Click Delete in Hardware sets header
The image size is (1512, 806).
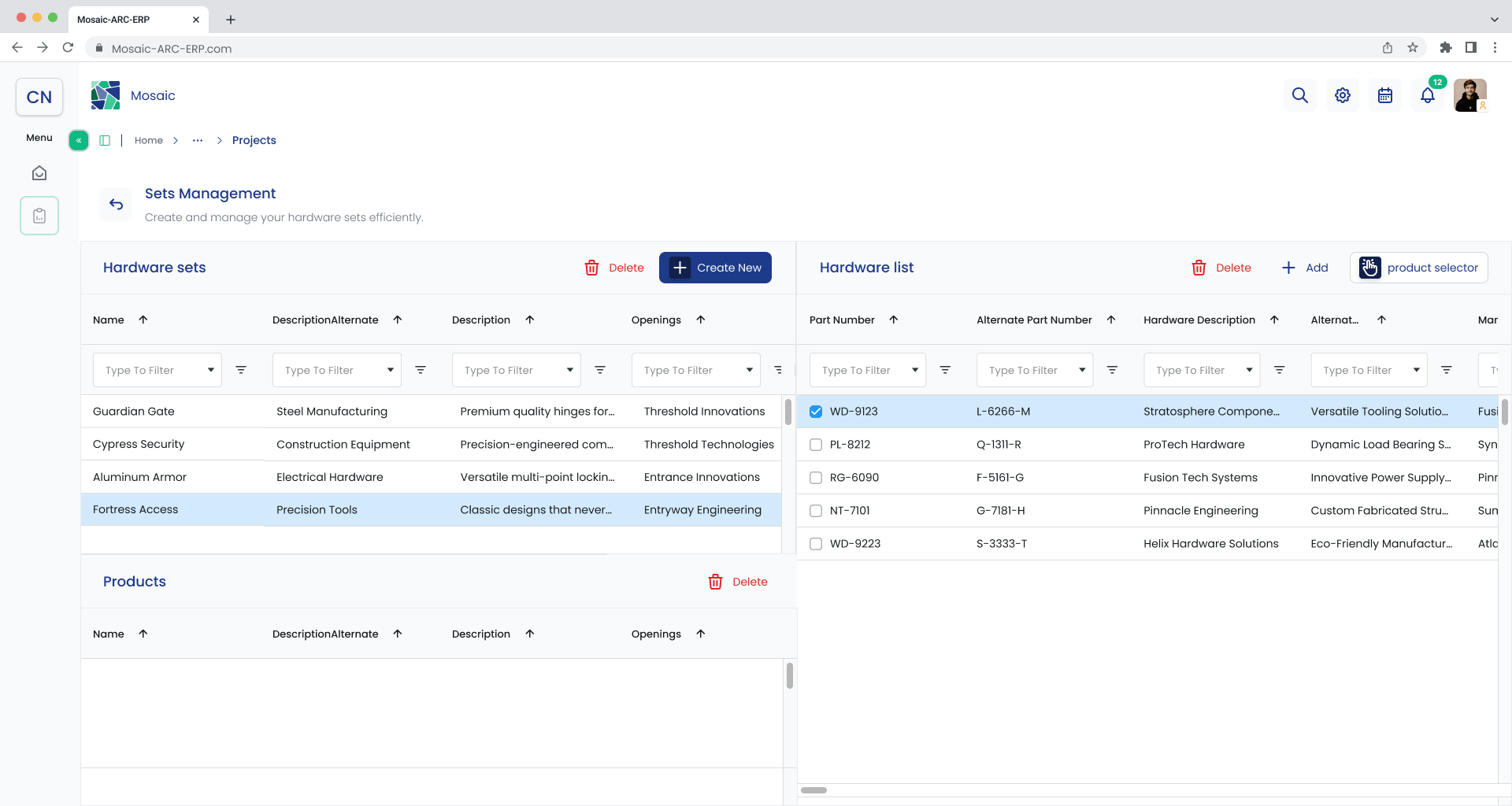coord(614,268)
